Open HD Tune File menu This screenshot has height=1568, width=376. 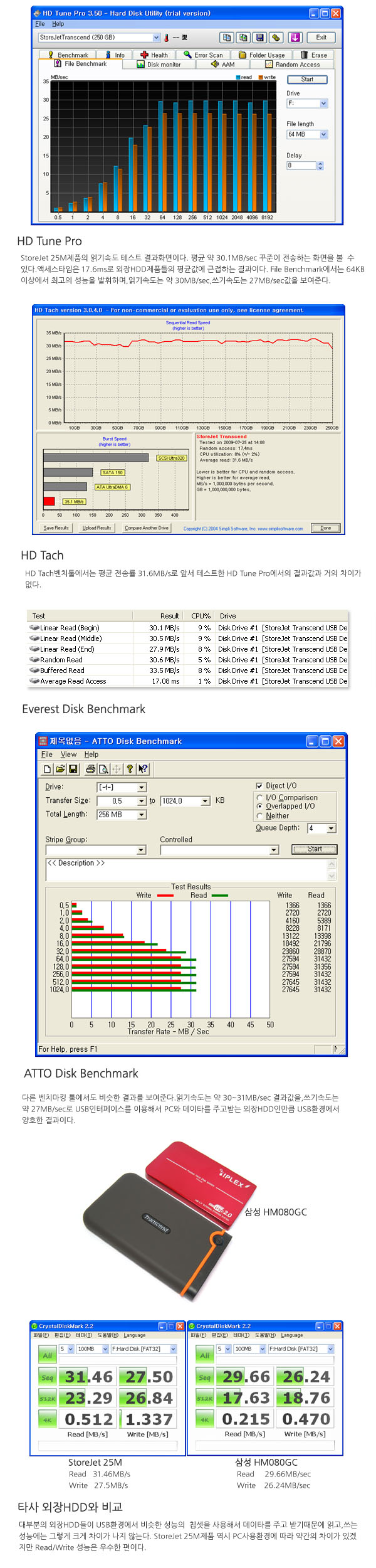coord(40,24)
